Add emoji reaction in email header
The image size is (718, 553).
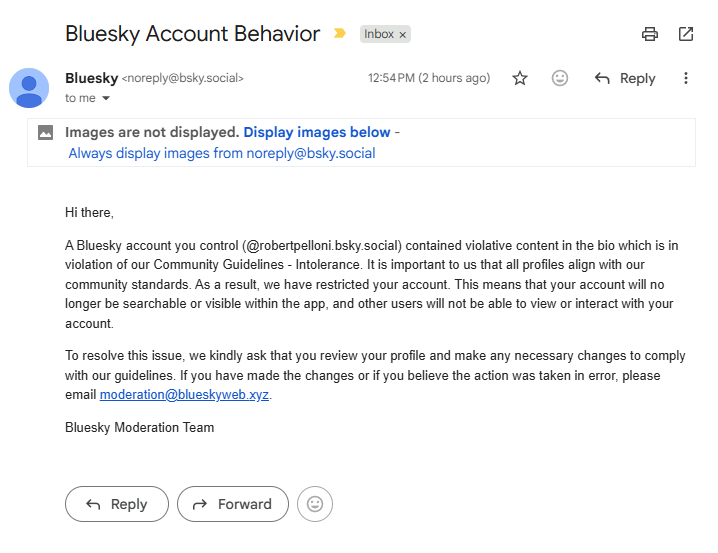tap(560, 78)
